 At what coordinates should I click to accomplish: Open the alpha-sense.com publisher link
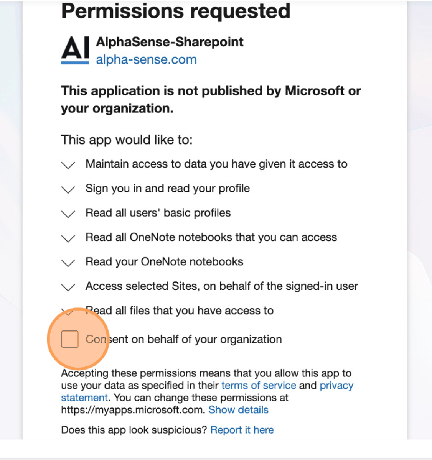(146, 60)
